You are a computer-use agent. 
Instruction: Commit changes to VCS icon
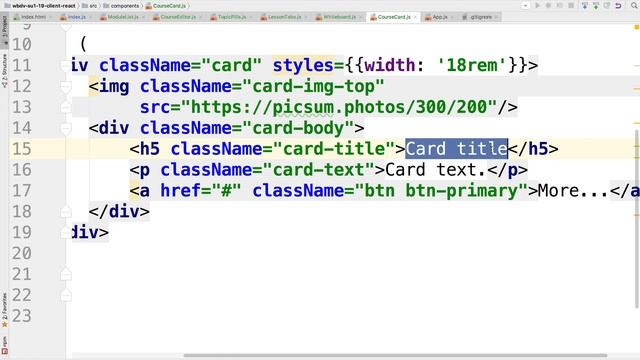pyautogui.click(x=596, y=6)
